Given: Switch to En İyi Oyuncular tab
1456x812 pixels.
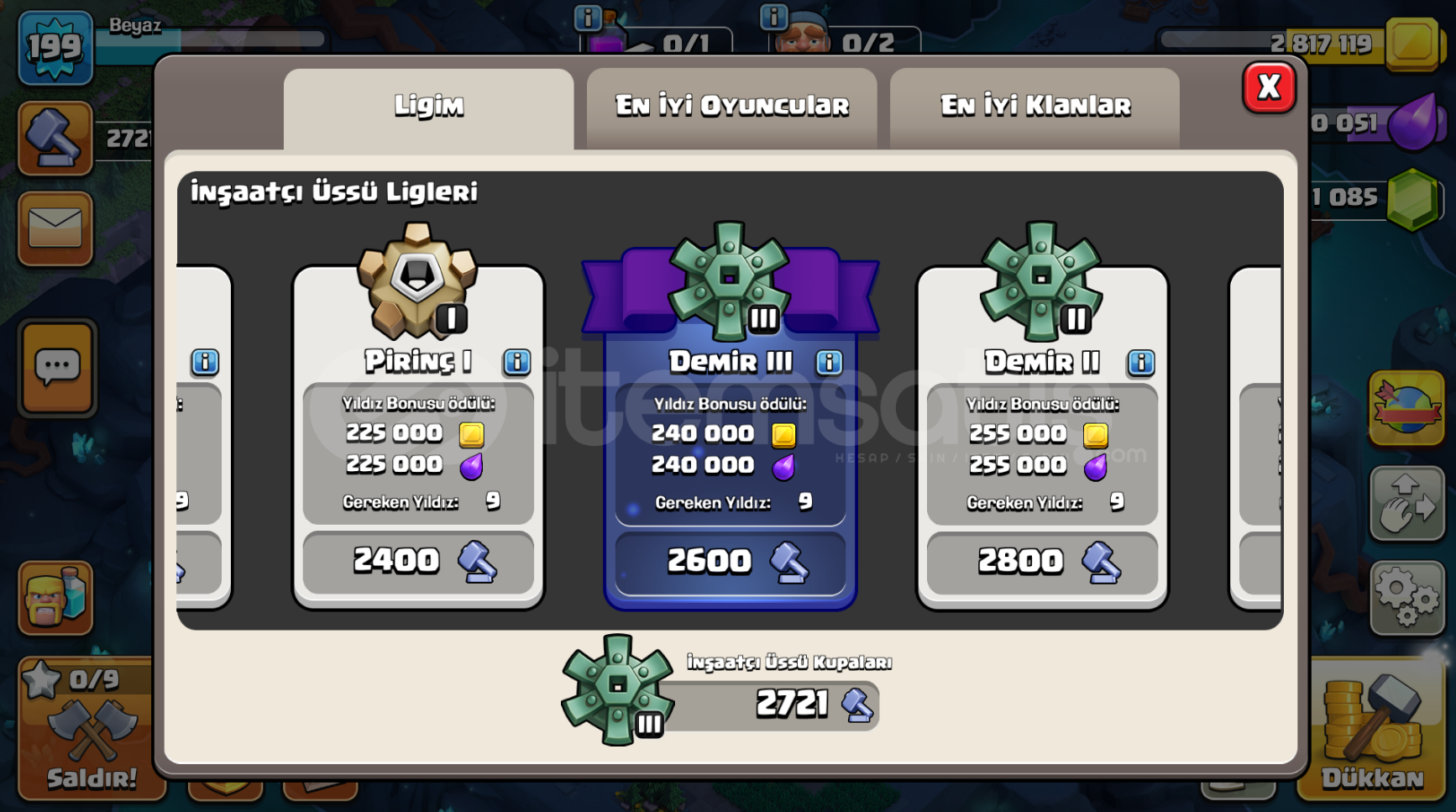Looking at the screenshot, I should [731, 107].
